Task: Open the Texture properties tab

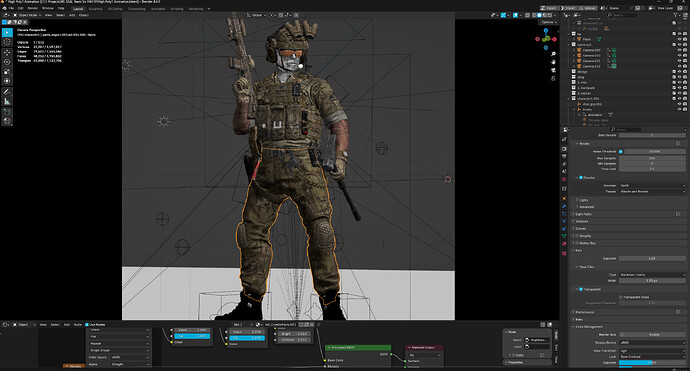Action: point(564,253)
